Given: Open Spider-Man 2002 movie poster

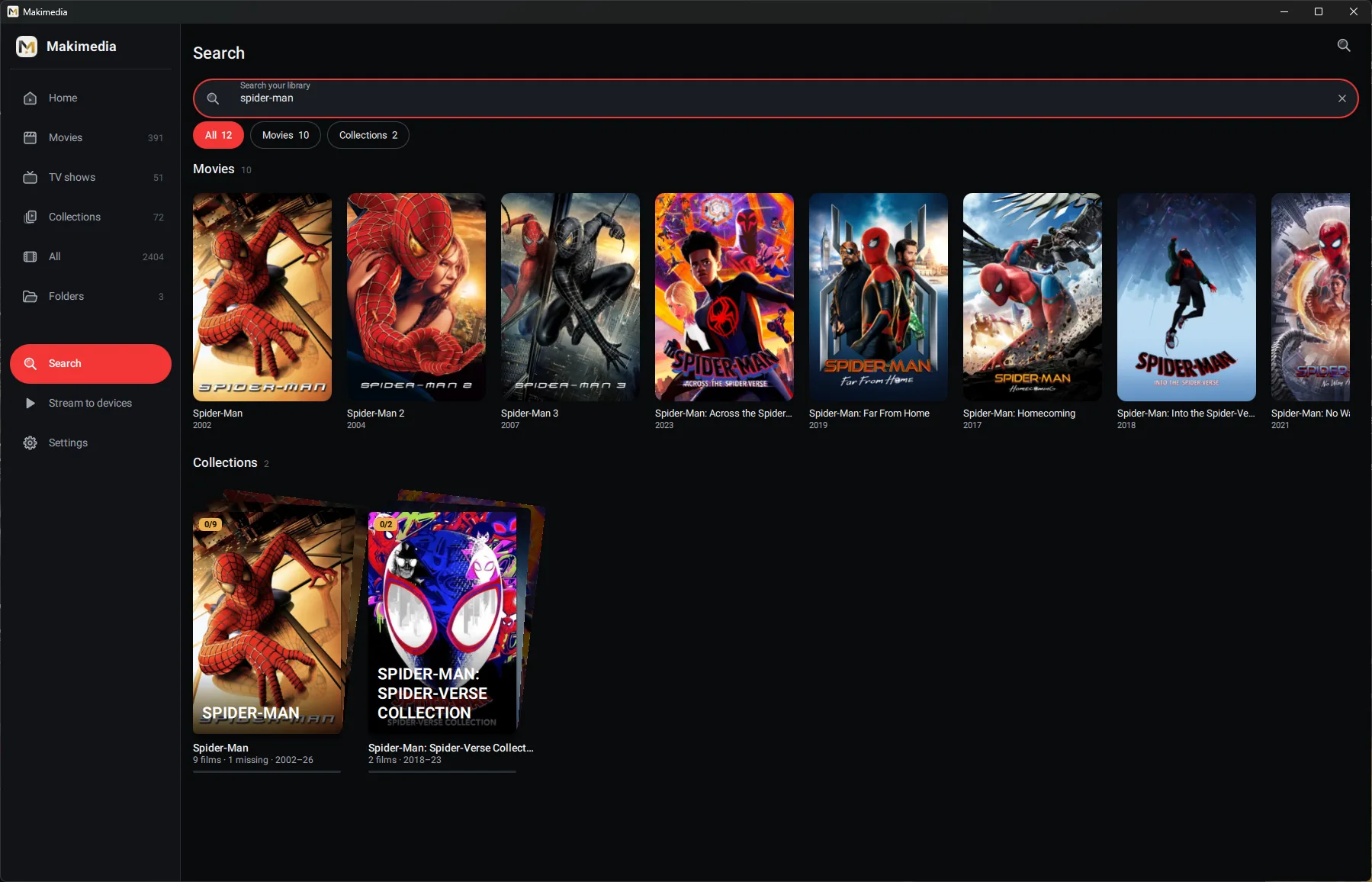Looking at the screenshot, I should pos(262,297).
